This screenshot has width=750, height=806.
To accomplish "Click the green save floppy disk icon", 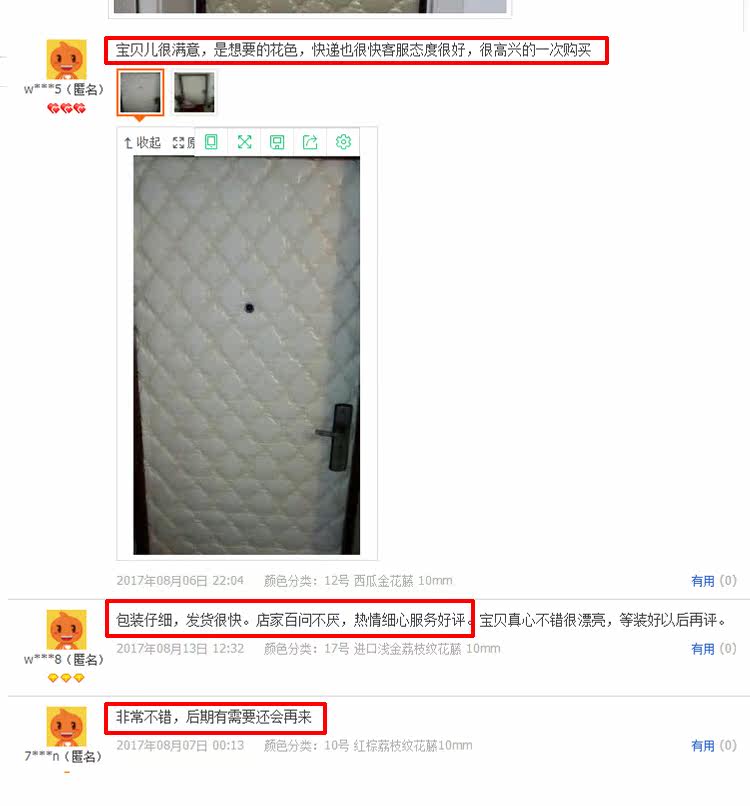I will point(277,142).
